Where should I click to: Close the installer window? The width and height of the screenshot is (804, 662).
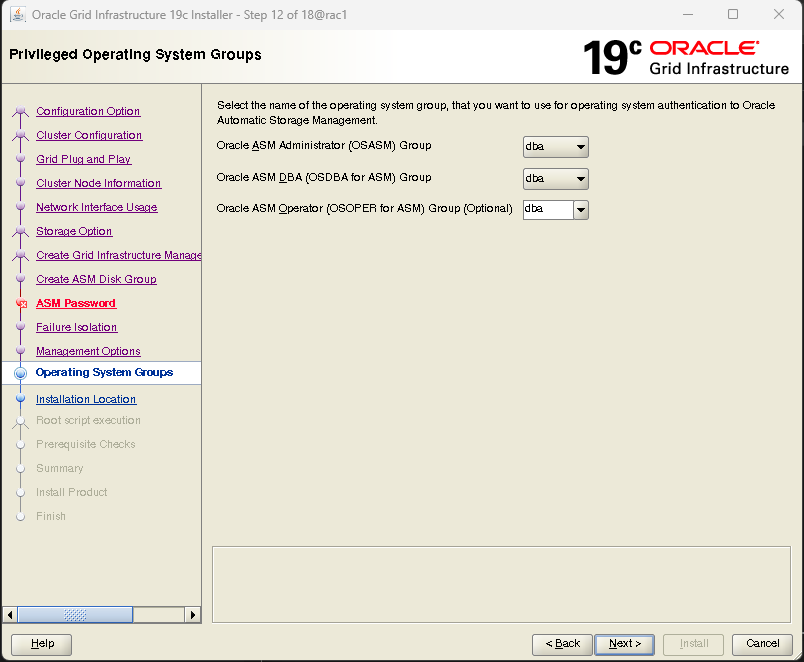[778, 14]
